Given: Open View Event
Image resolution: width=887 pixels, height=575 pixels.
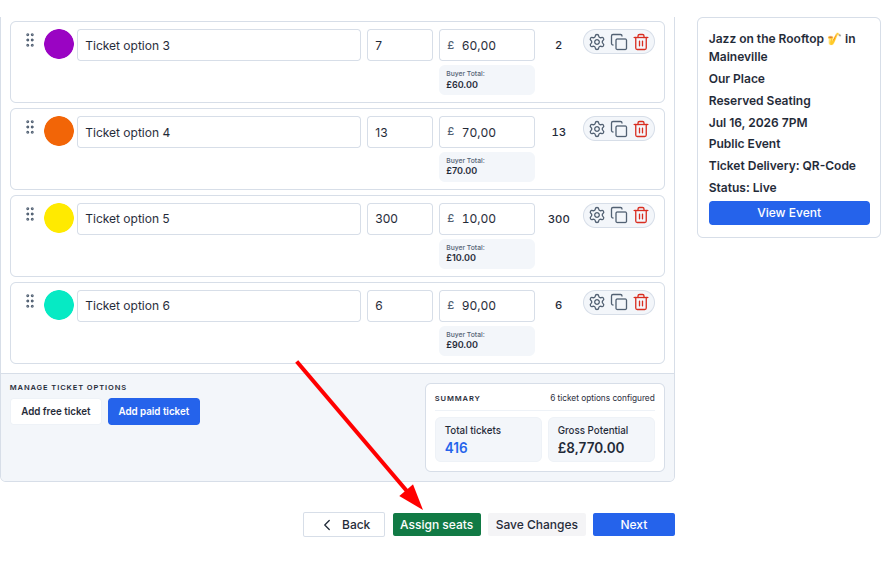Looking at the screenshot, I should pyautogui.click(x=789, y=213).
